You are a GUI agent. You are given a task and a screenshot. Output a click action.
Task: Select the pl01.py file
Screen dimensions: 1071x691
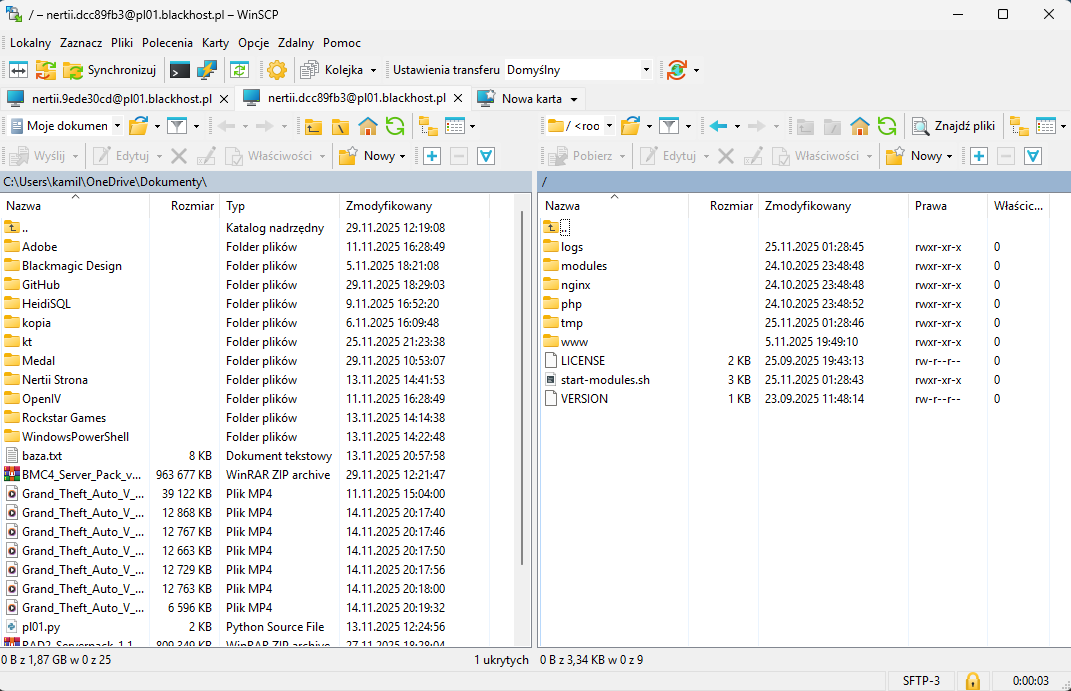pos(41,626)
